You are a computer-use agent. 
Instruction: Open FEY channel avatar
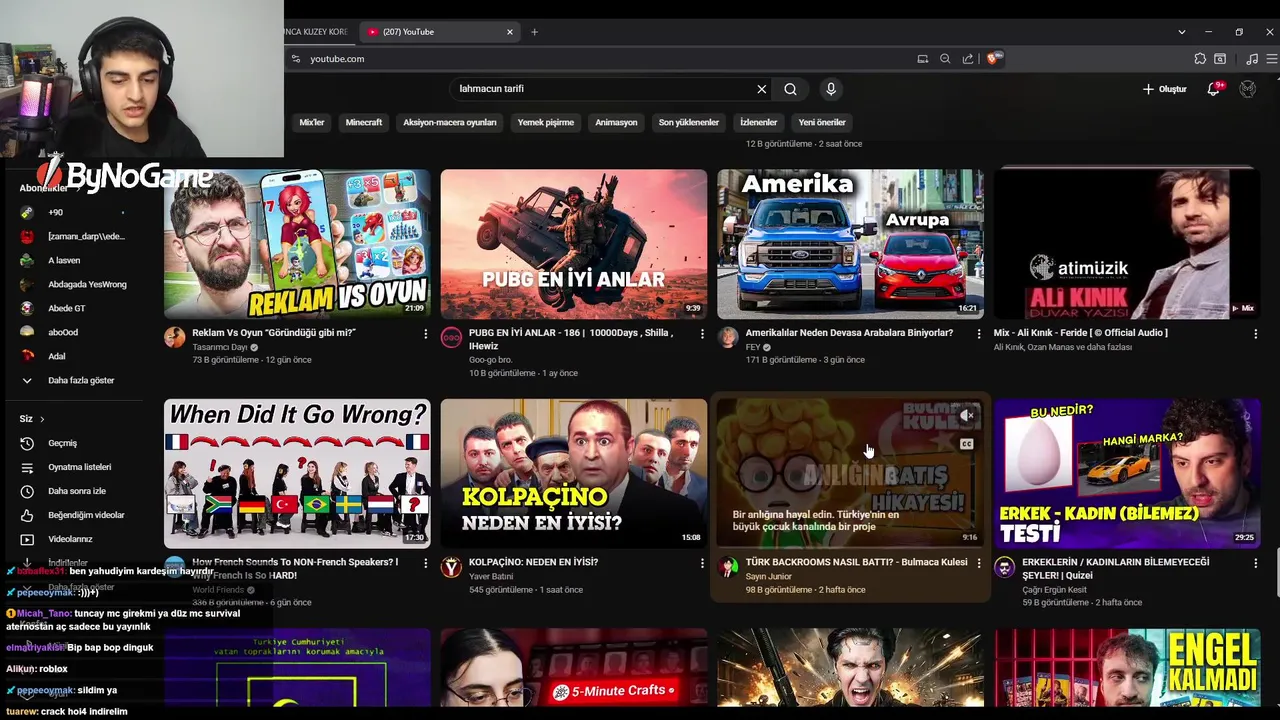(728, 337)
